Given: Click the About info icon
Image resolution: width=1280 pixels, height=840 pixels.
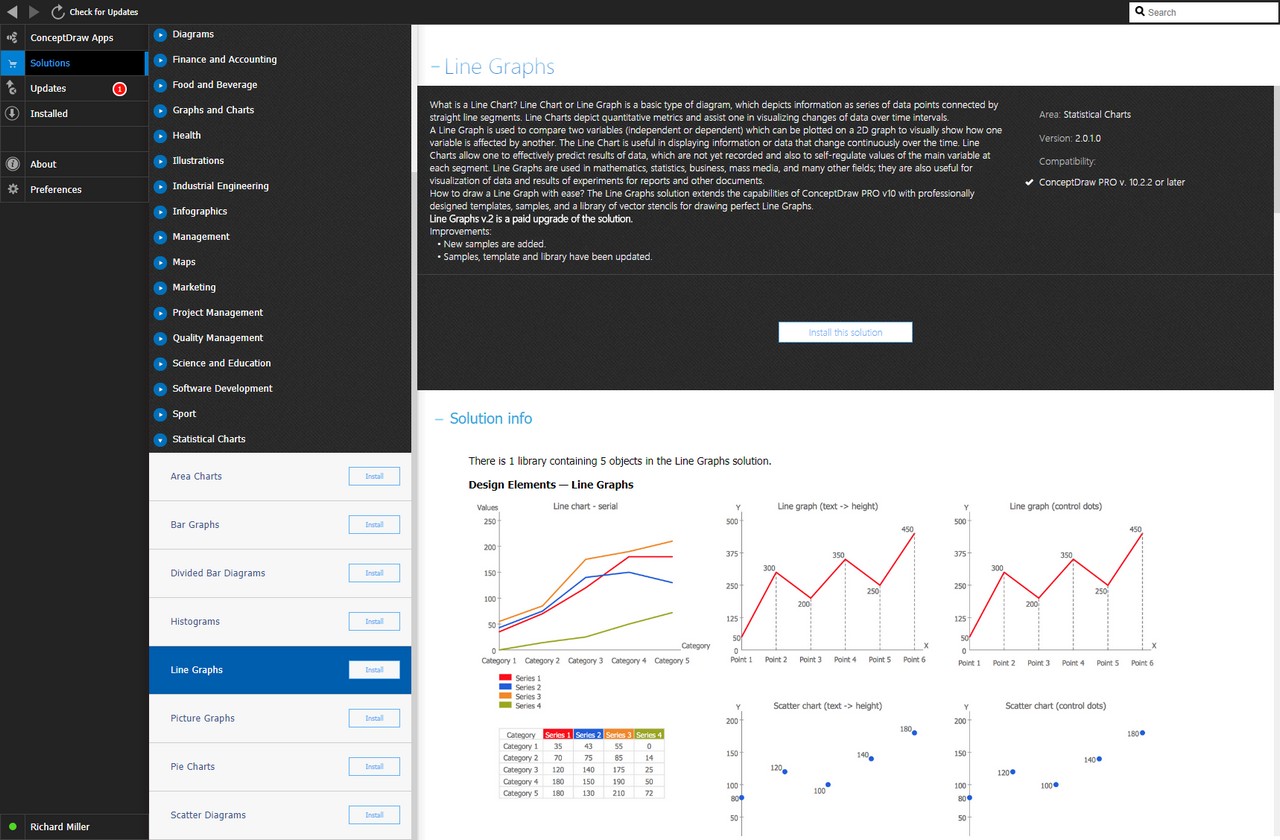Looking at the screenshot, I should coord(12,164).
